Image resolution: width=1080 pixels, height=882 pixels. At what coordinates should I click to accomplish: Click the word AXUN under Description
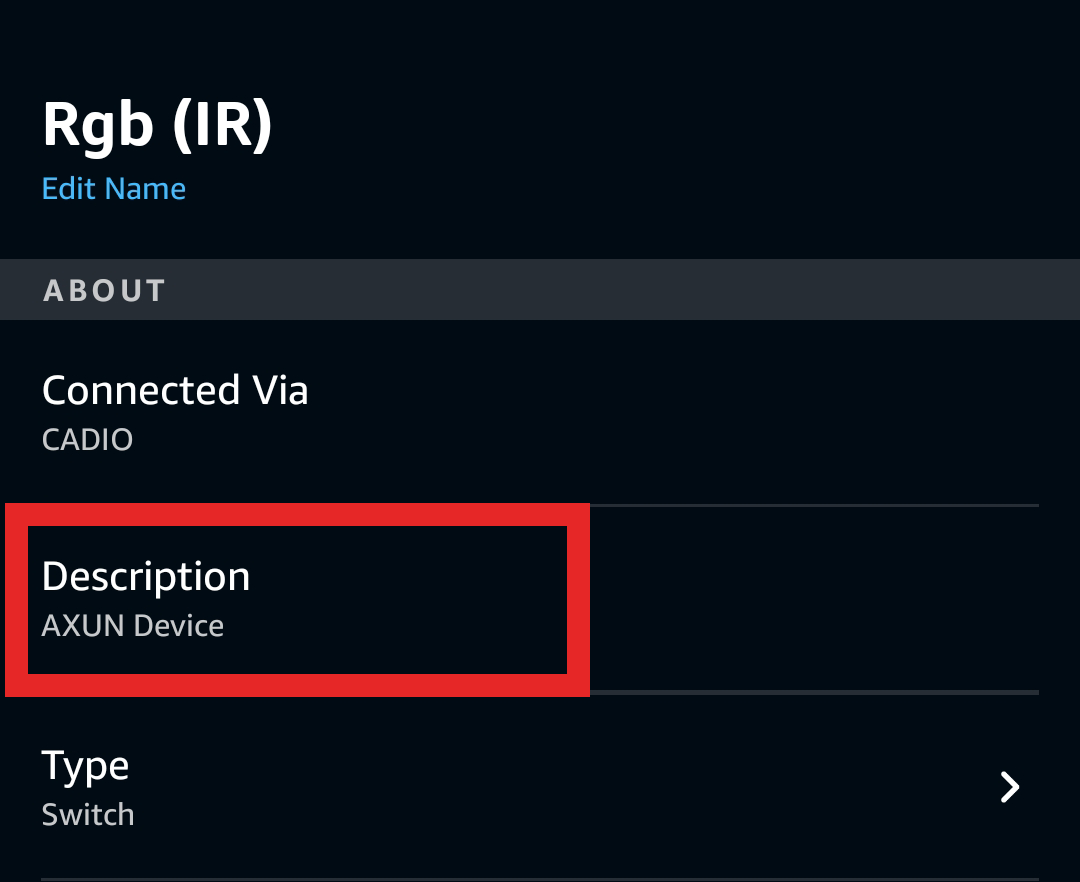[x=84, y=627]
